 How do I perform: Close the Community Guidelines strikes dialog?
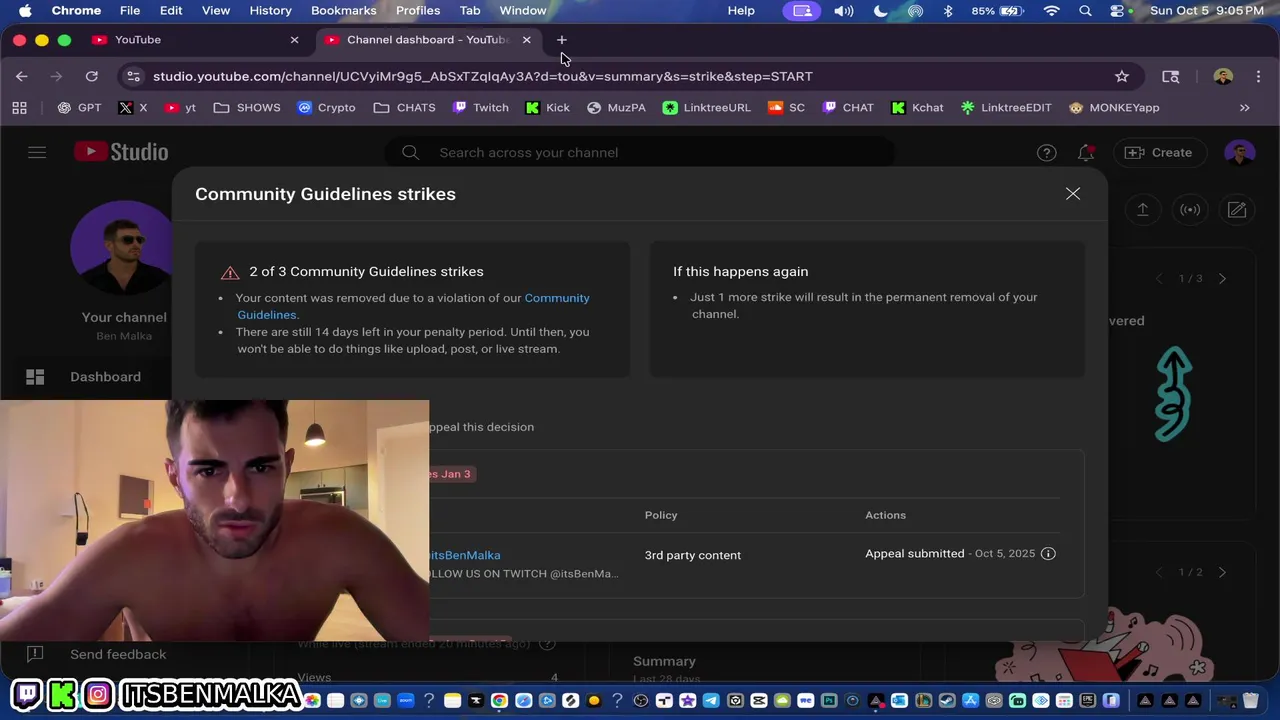coord(1073,194)
